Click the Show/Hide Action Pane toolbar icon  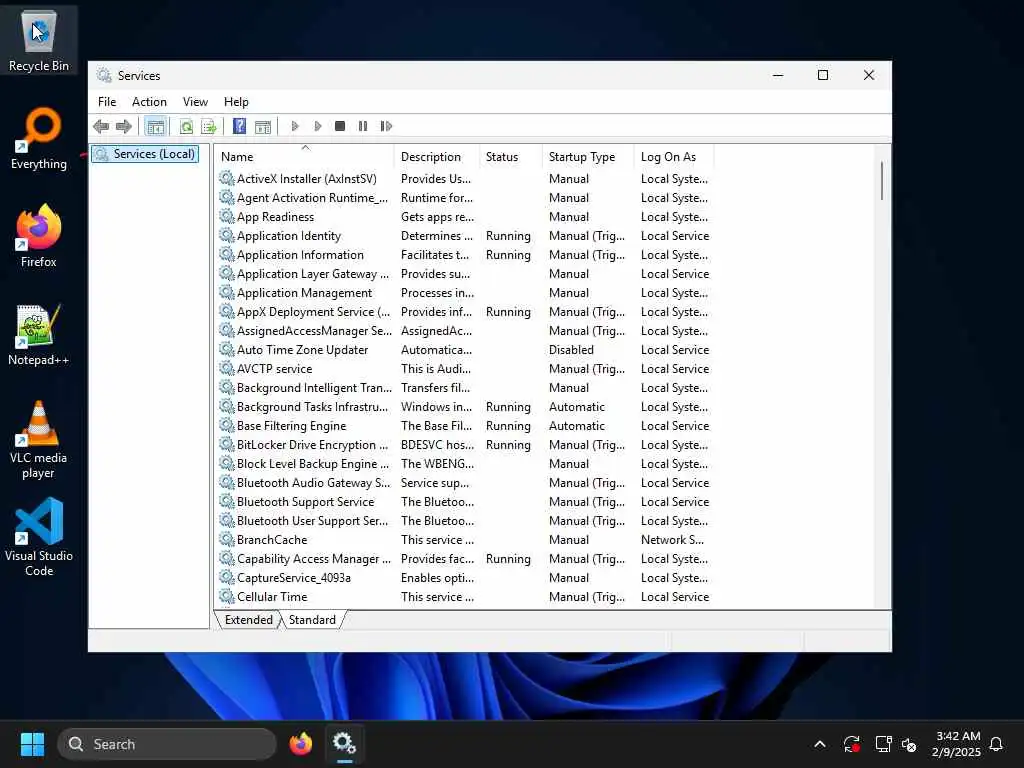tap(263, 126)
